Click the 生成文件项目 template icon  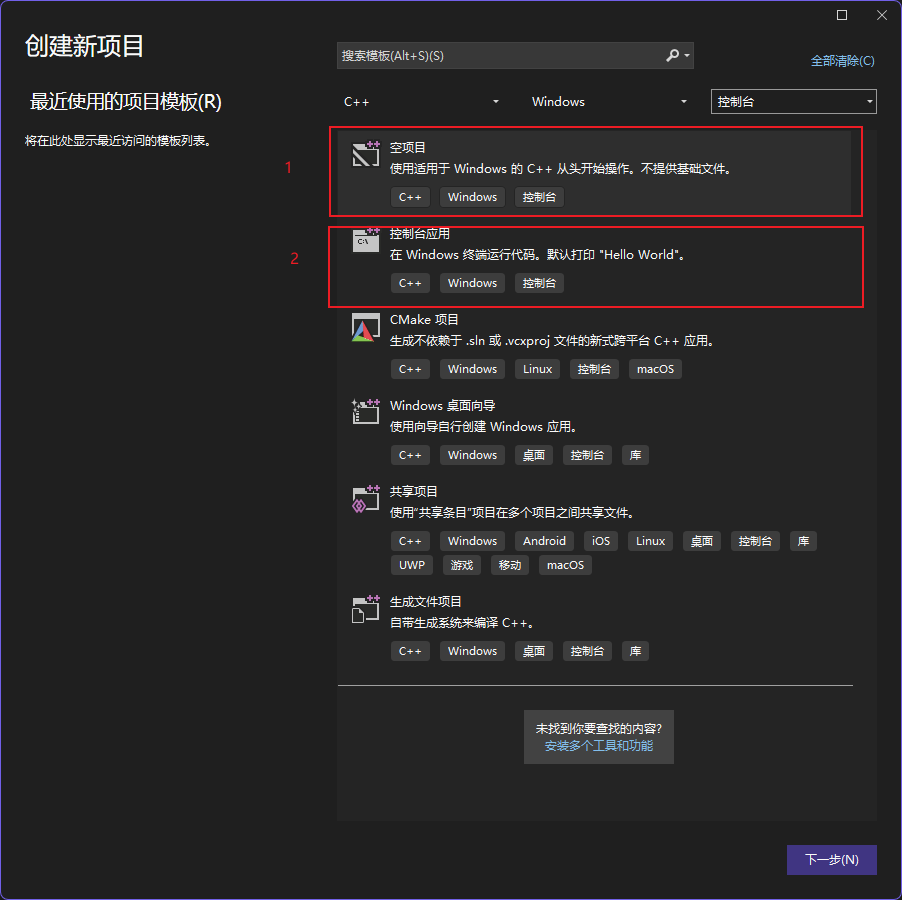tap(366, 608)
